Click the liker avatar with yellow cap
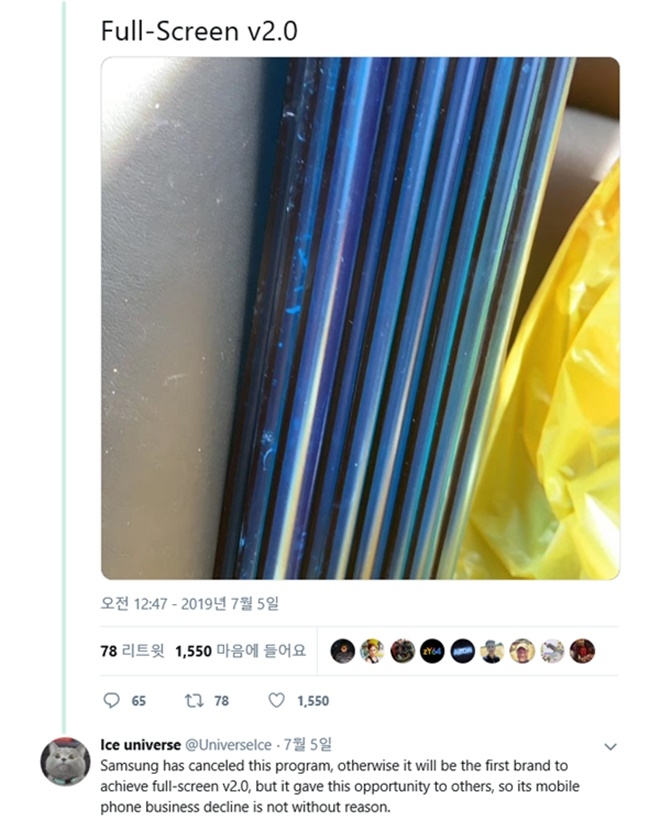The height and width of the screenshot is (831, 660). point(522,651)
